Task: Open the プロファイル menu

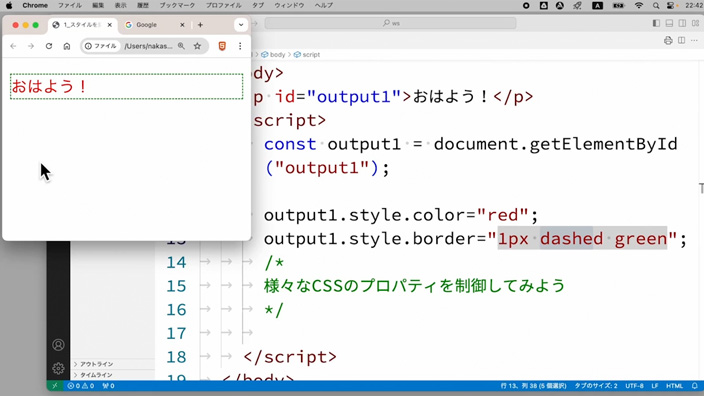Action: coord(223,5)
